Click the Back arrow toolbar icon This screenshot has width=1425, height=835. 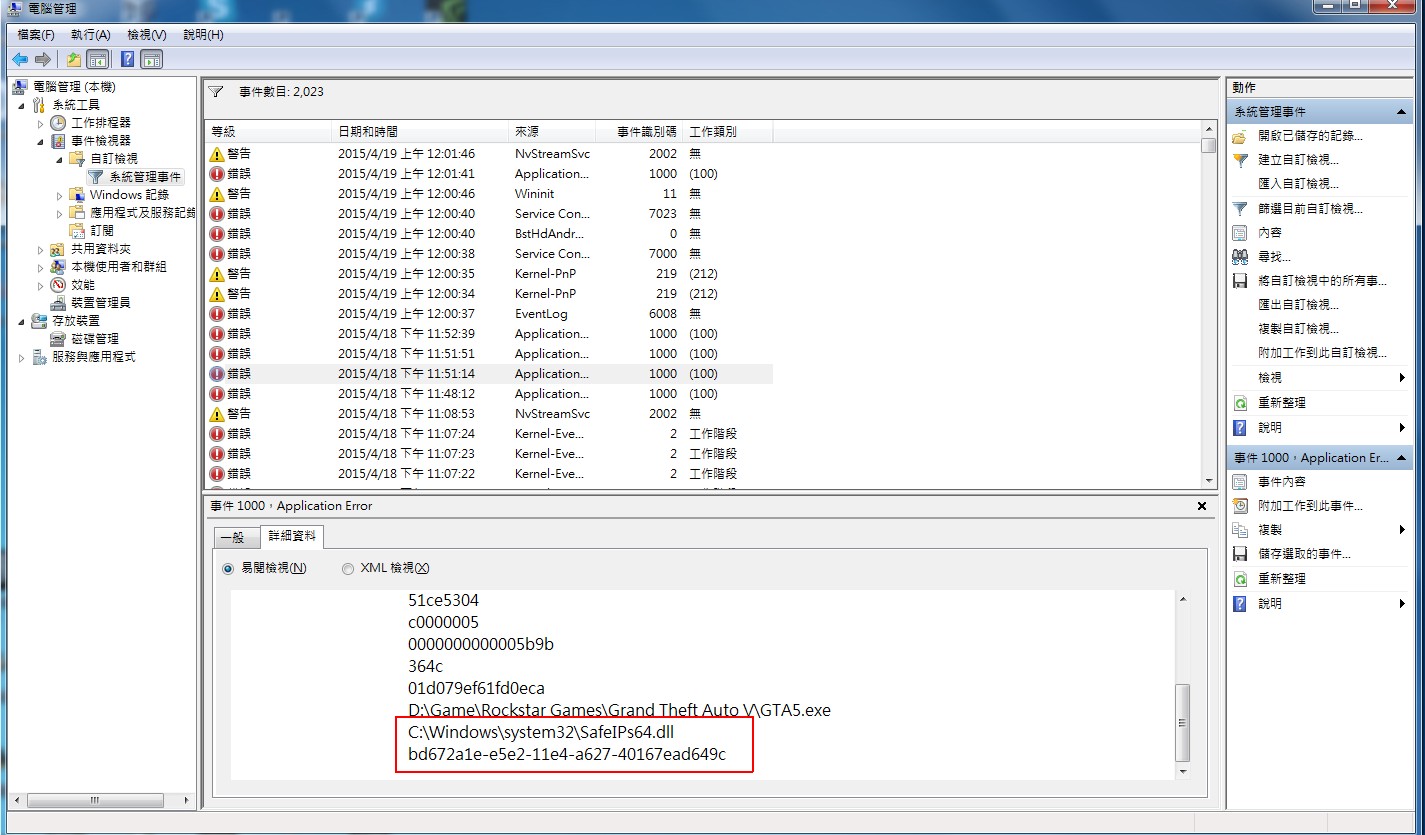(x=20, y=60)
